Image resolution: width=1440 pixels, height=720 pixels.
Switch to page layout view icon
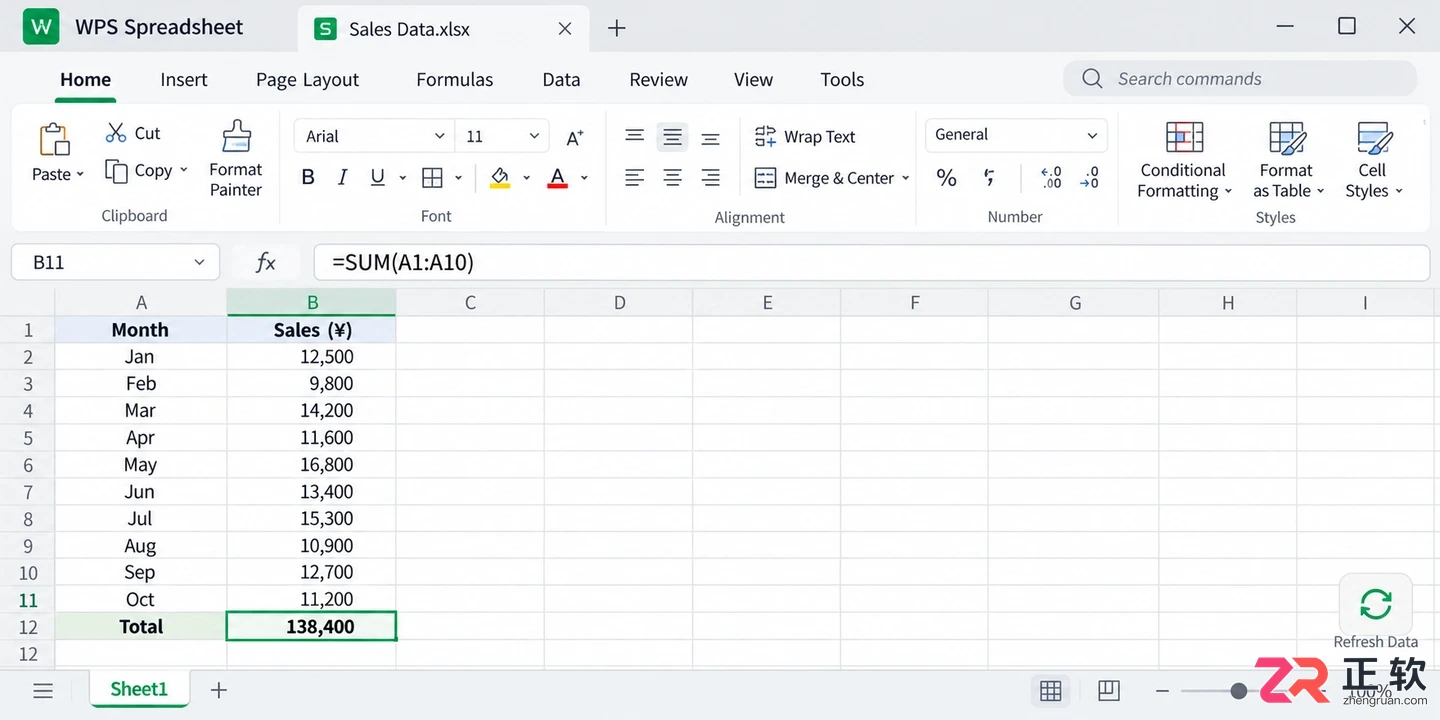click(x=1108, y=690)
